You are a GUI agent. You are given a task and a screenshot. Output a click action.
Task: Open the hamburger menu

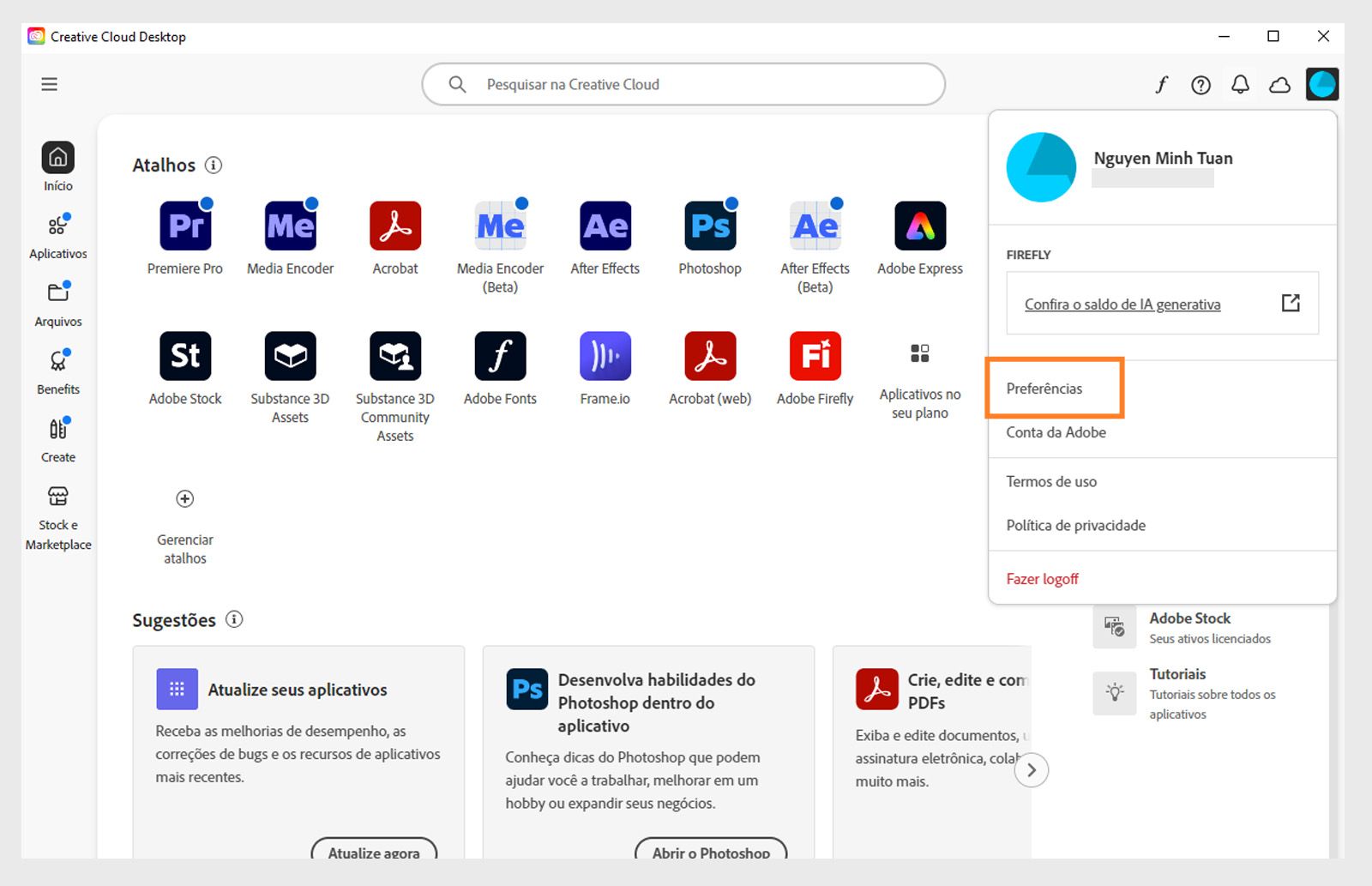pos(49,83)
